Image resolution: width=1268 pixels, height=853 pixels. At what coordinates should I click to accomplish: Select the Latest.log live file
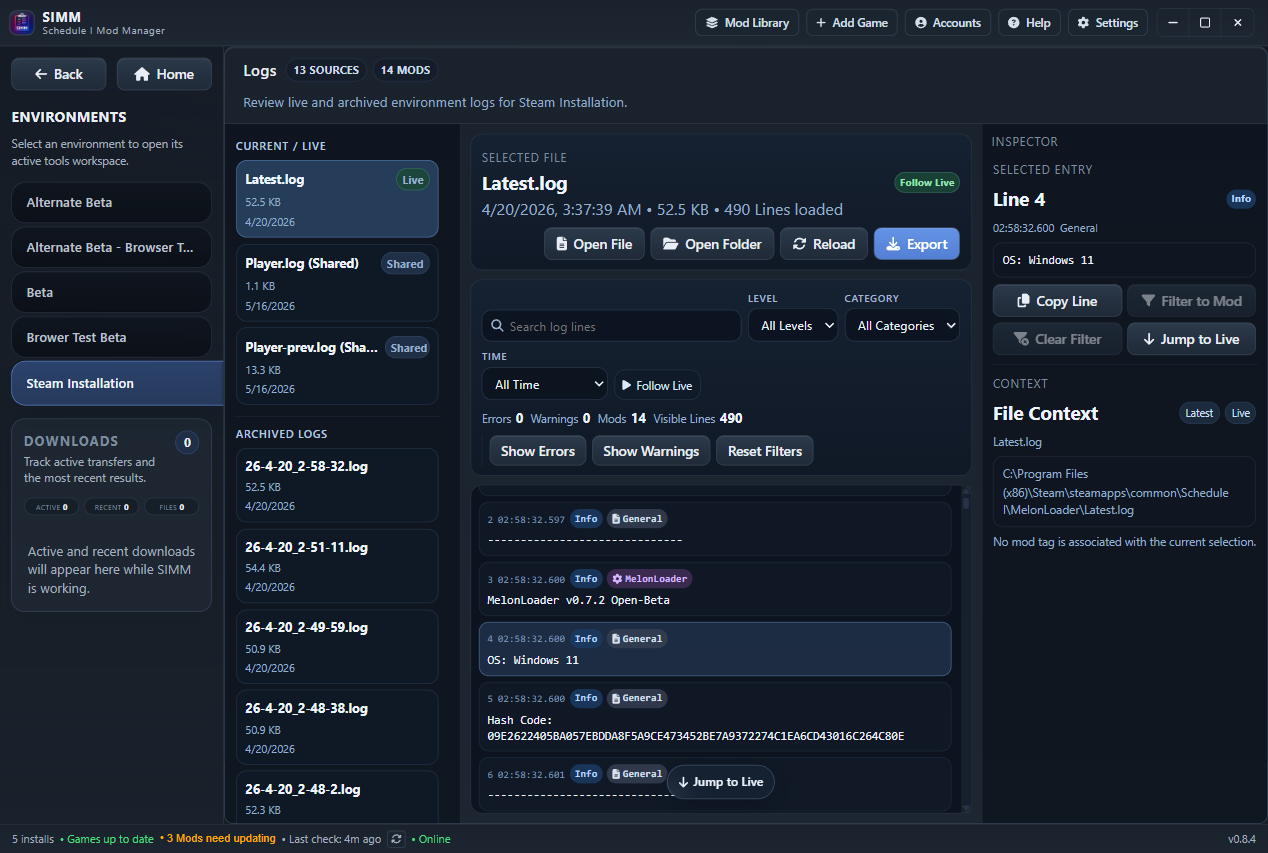[x=337, y=199]
